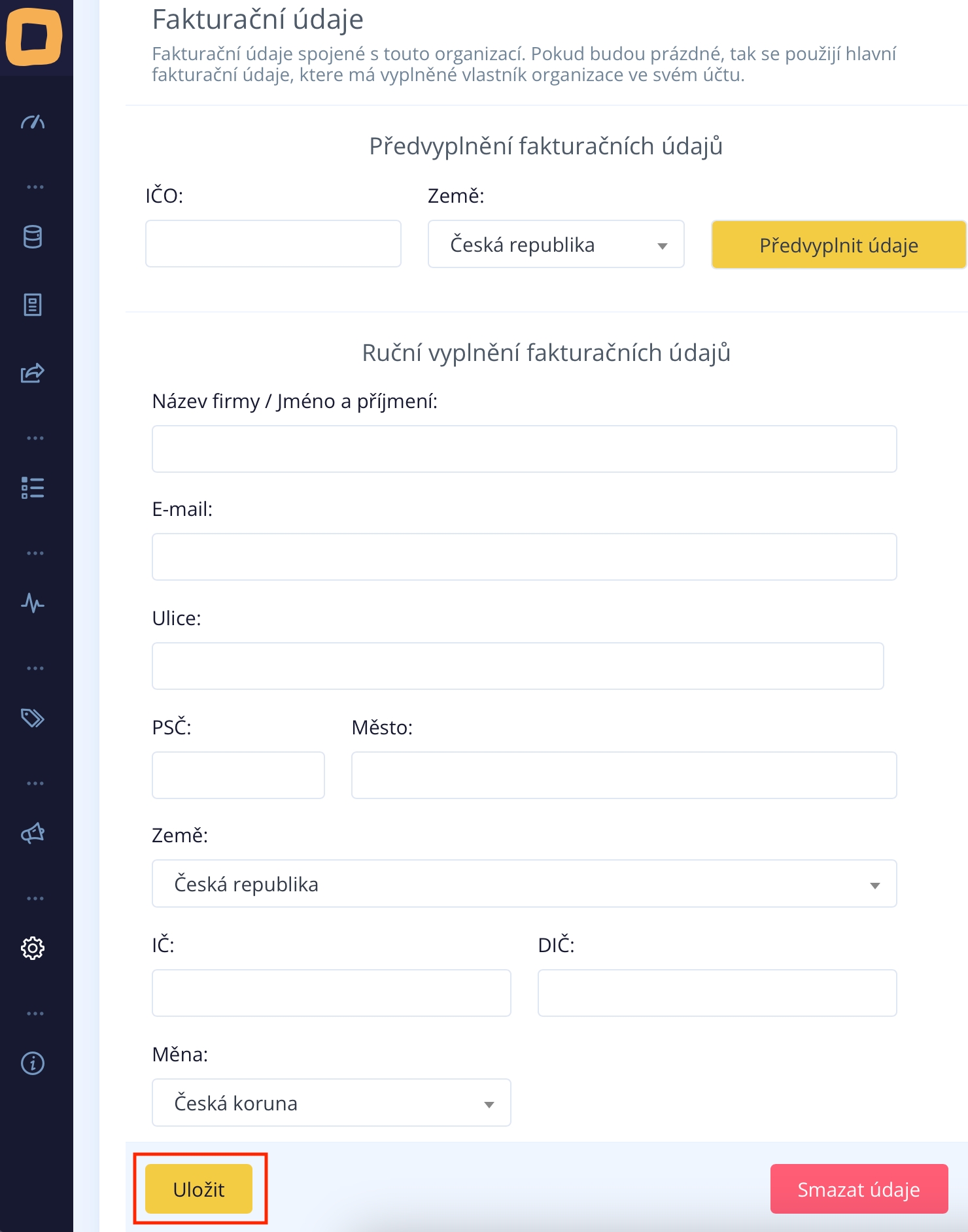
Task: Click the DIČ input field
Action: (717, 993)
